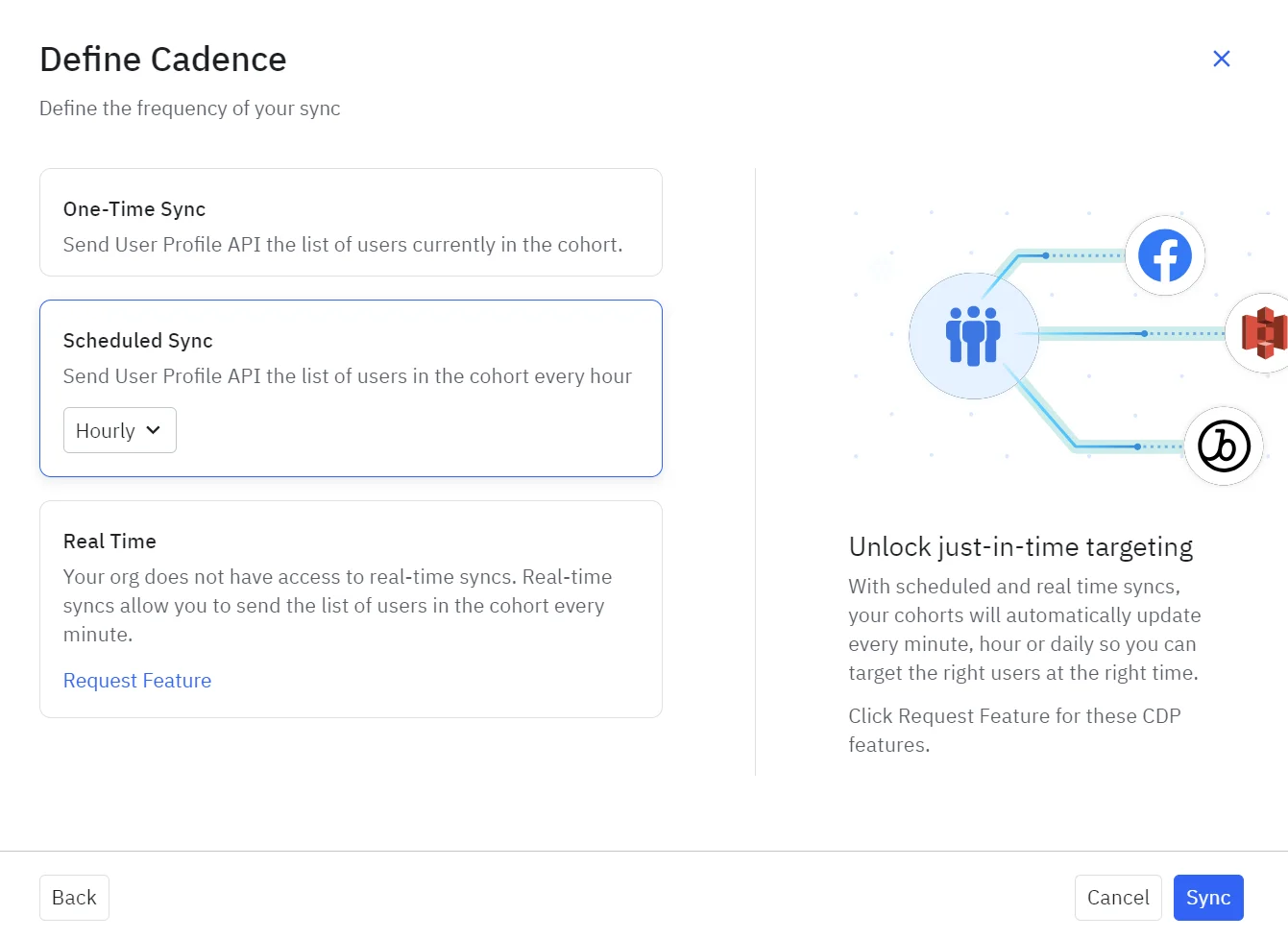Open the Hourly frequency dropdown
Screen dimensions: 1288x939
[x=119, y=430]
